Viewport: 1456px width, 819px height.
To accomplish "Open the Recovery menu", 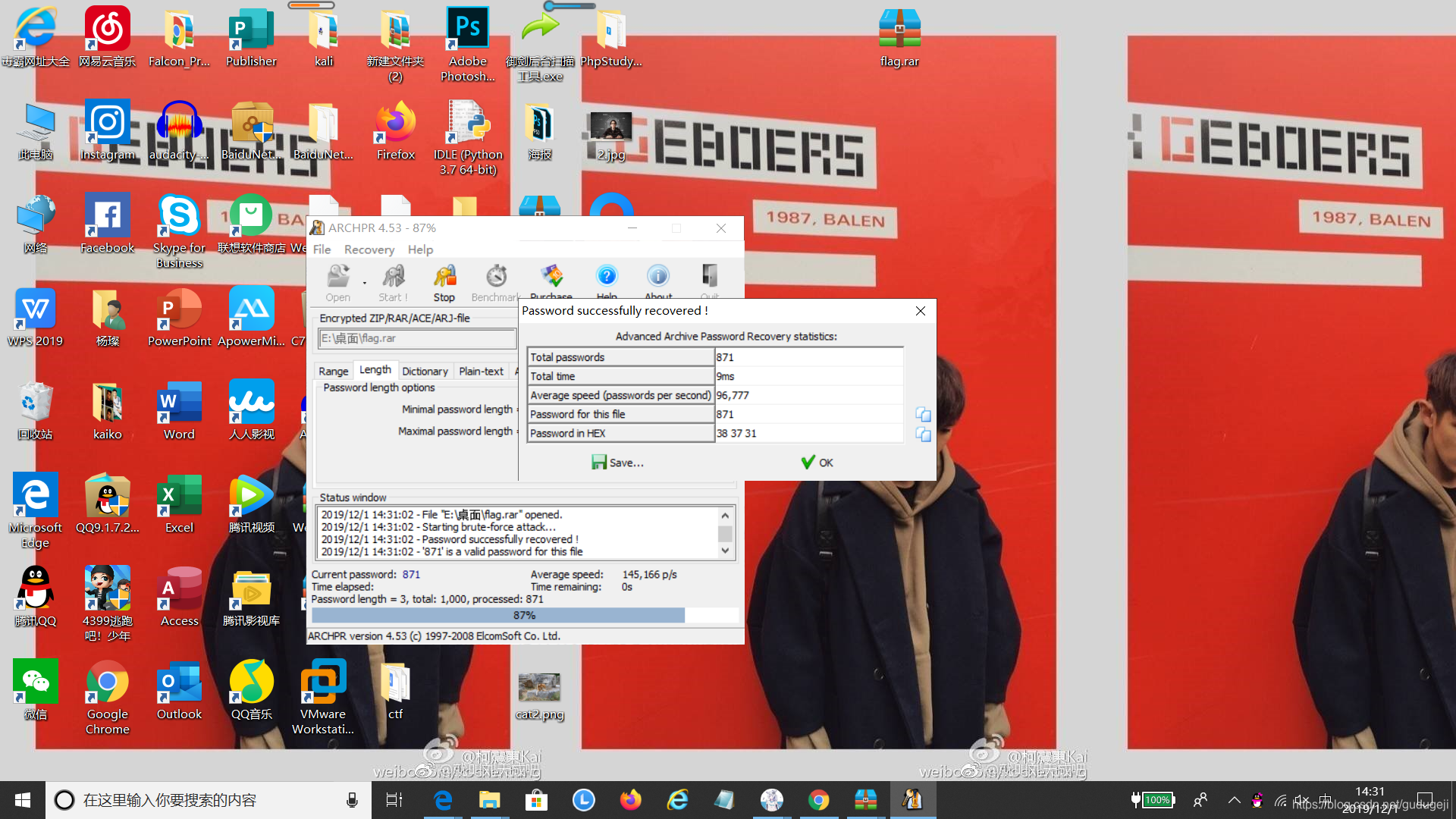I will 369,249.
